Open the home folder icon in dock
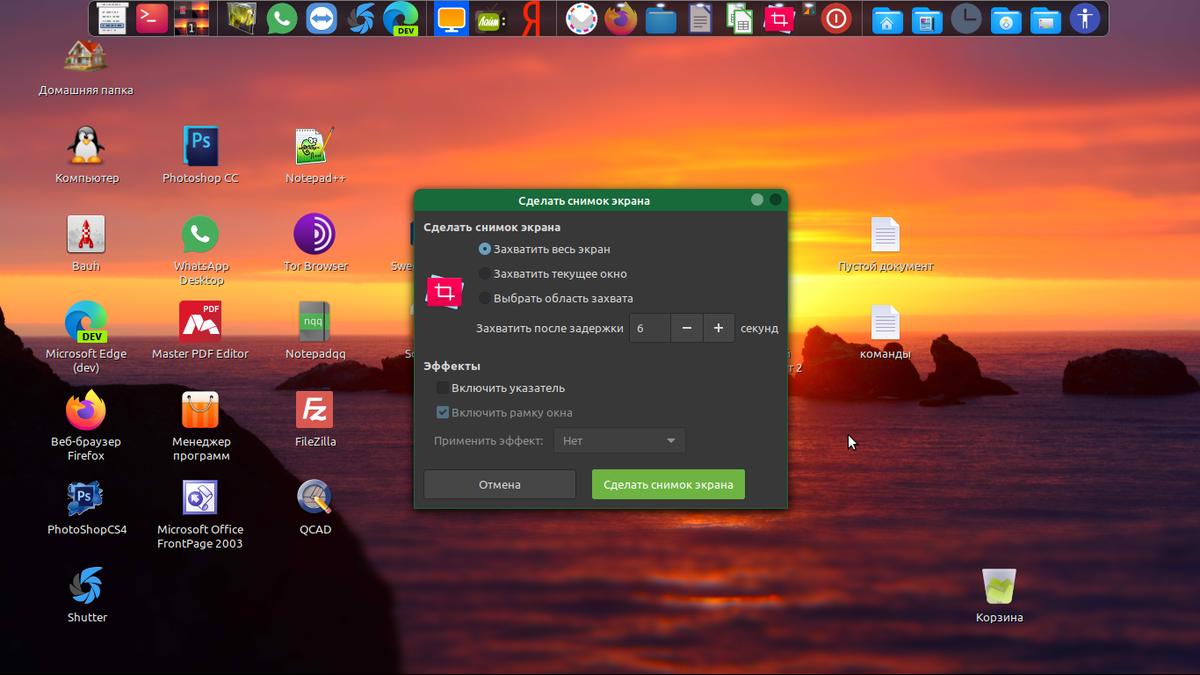The image size is (1200, 675). (x=886, y=18)
